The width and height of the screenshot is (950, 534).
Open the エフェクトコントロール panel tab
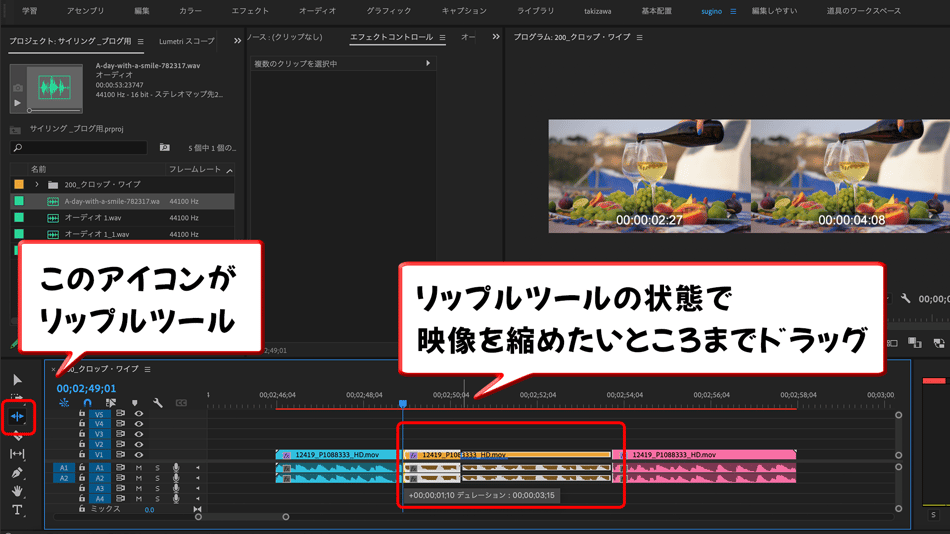391,38
